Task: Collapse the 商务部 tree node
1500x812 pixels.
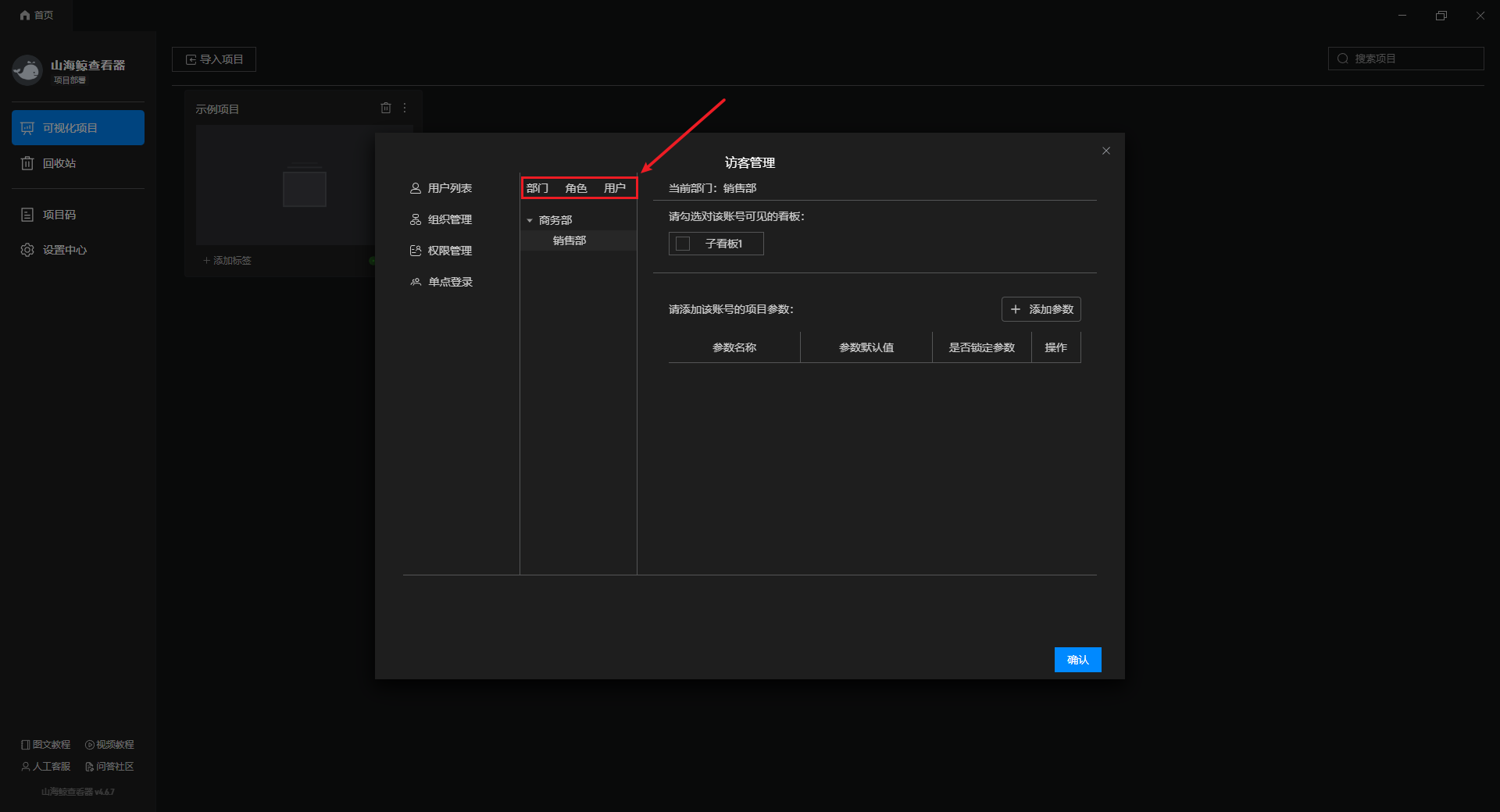Action: (x=530, y=221)
